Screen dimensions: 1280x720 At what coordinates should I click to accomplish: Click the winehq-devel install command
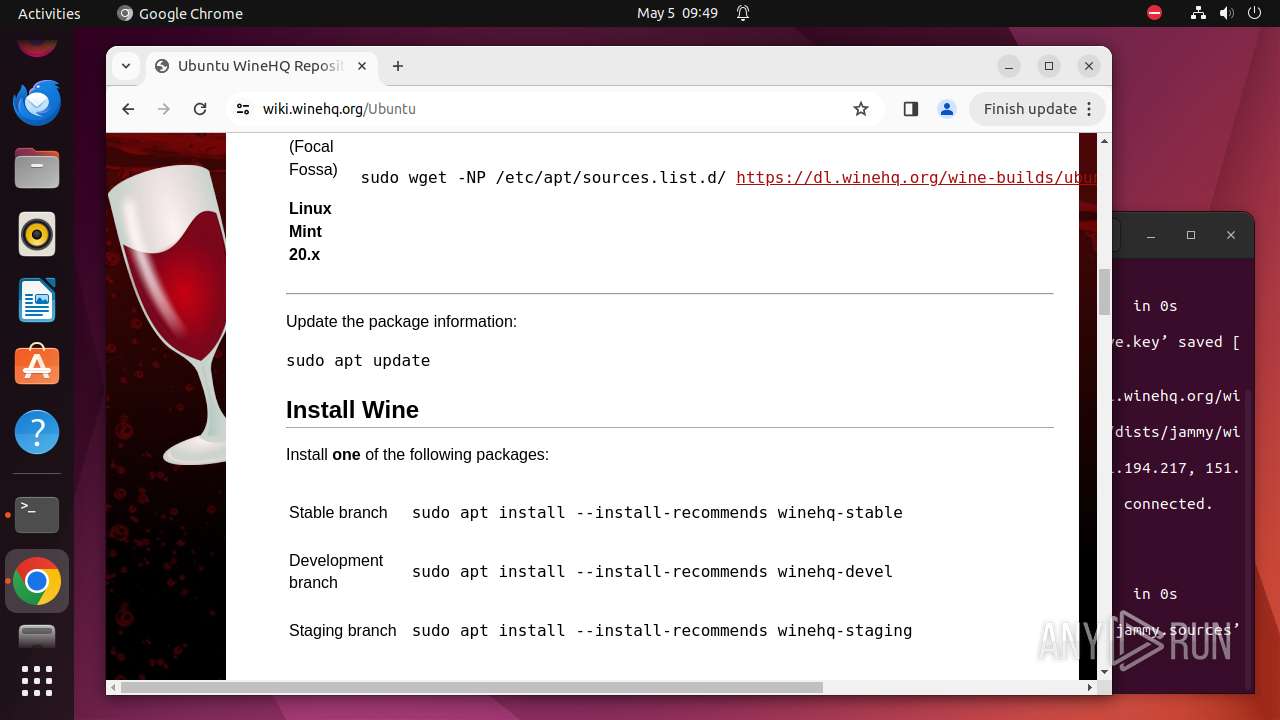[652, 571]
